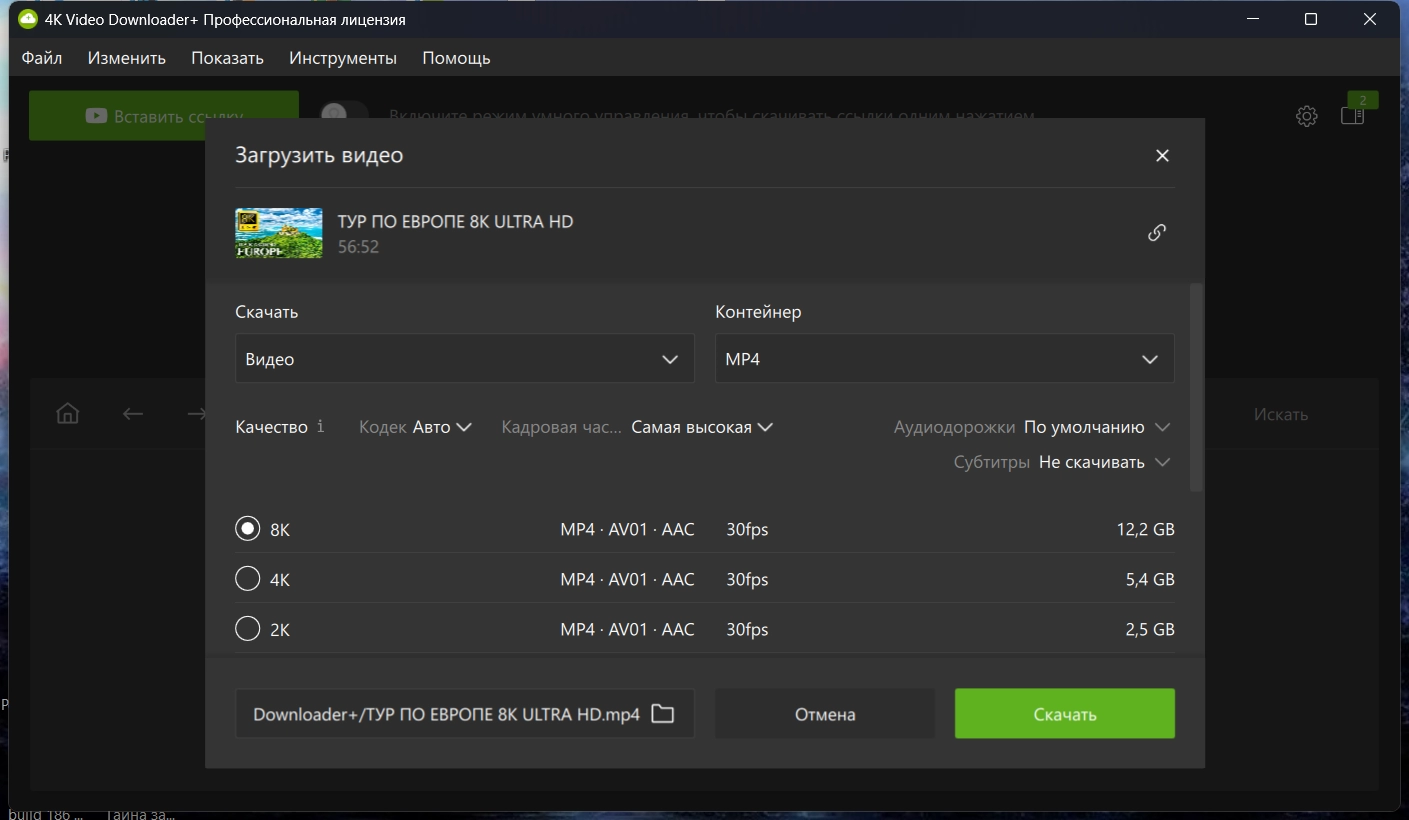1409x820 pixels.
Task: Close the Загрузить видео dialog
Action: (x=1162, y=155)
